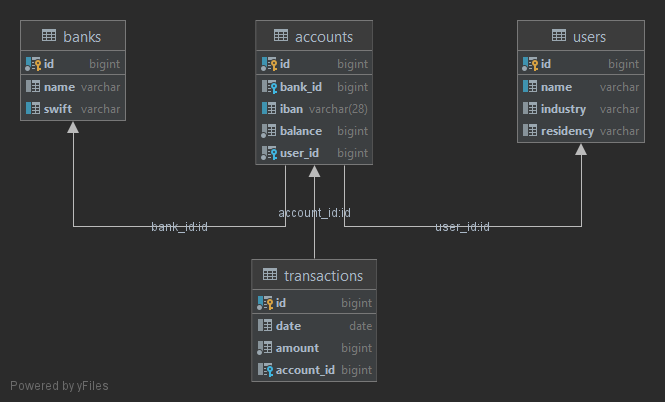This screenshot has height=402, width=665.
Task: Select the banks table title
Action: click(x=82, y=37)
